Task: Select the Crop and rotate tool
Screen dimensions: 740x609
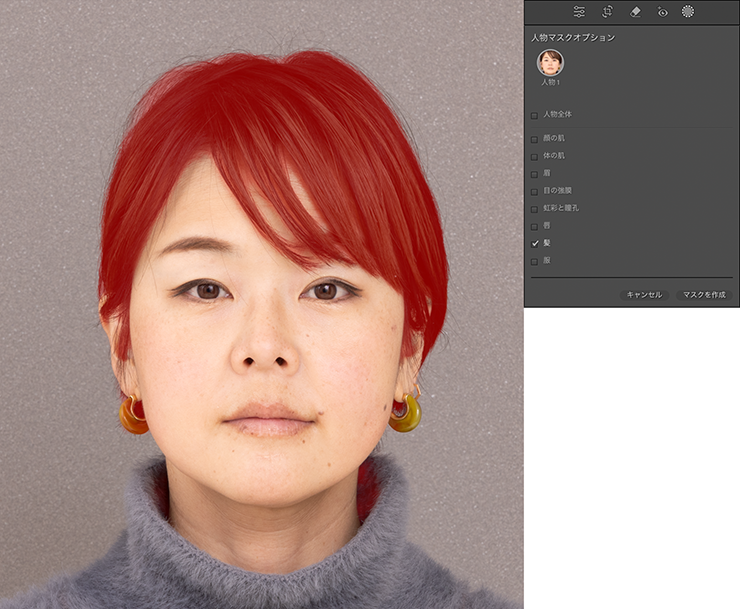Action: coord(607,12)
